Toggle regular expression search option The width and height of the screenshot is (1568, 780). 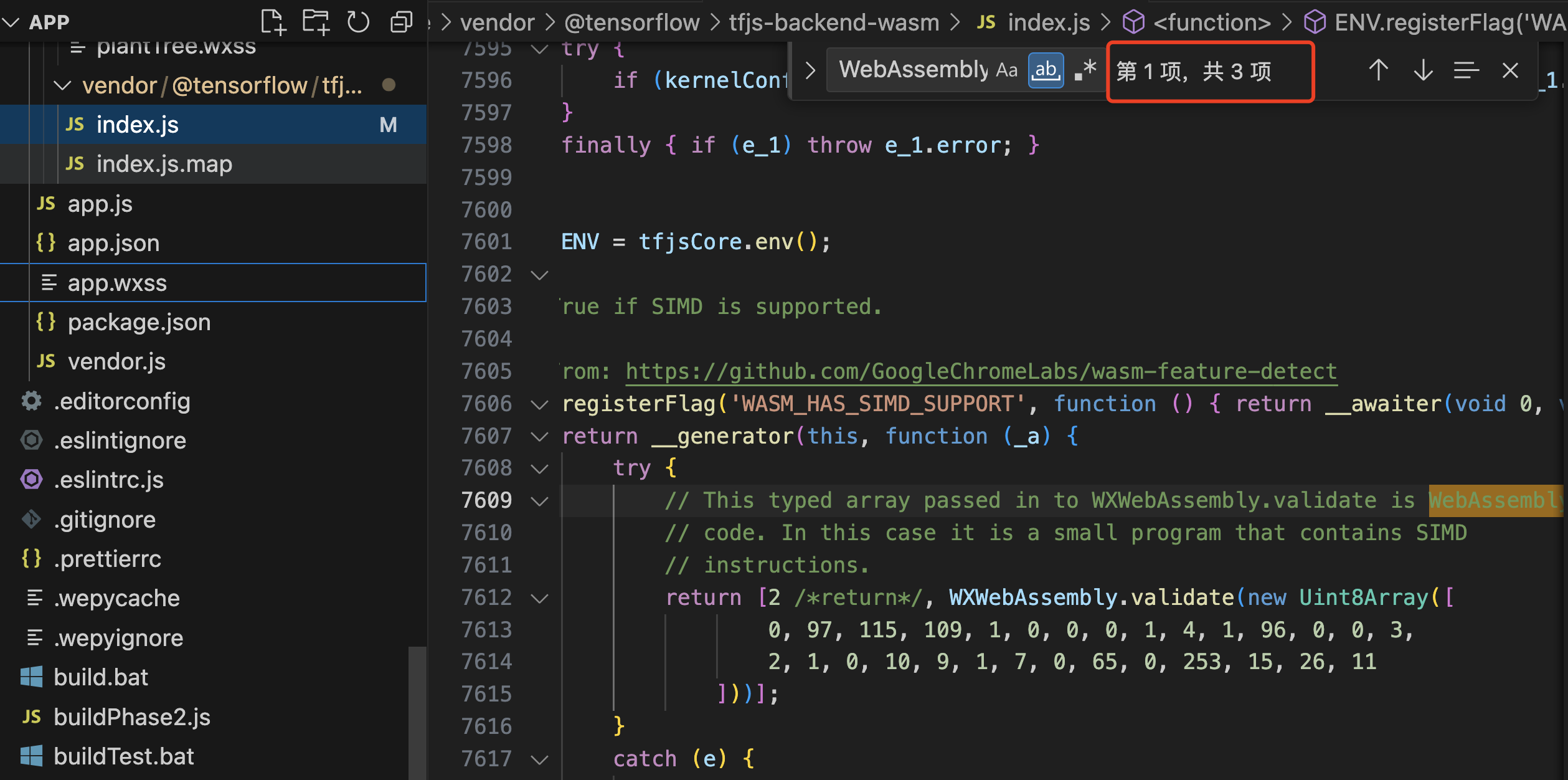1085,70
